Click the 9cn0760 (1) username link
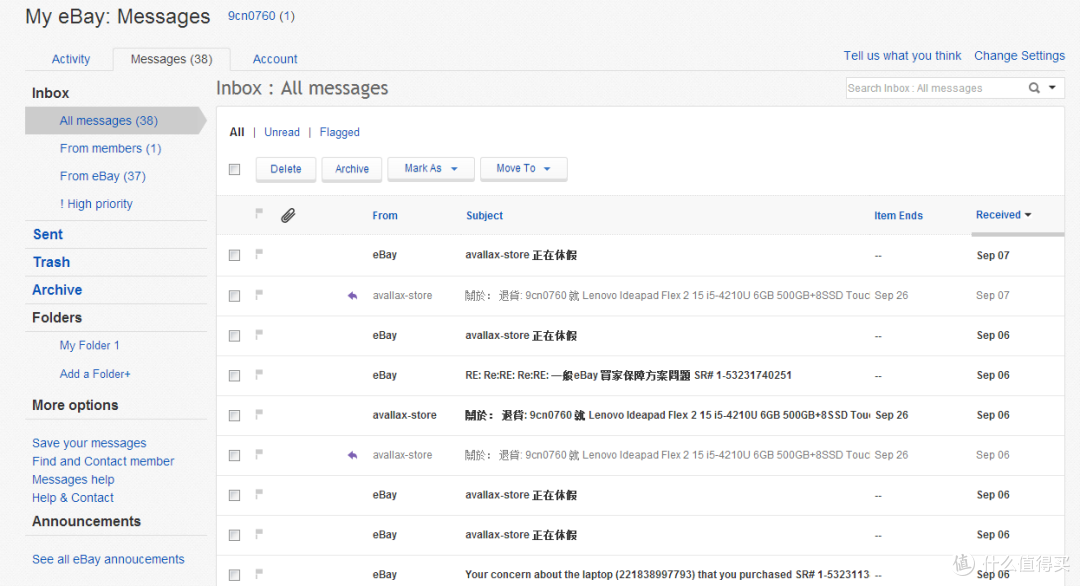This screenshot has height=586, width=1080. [x=261, y=16]
